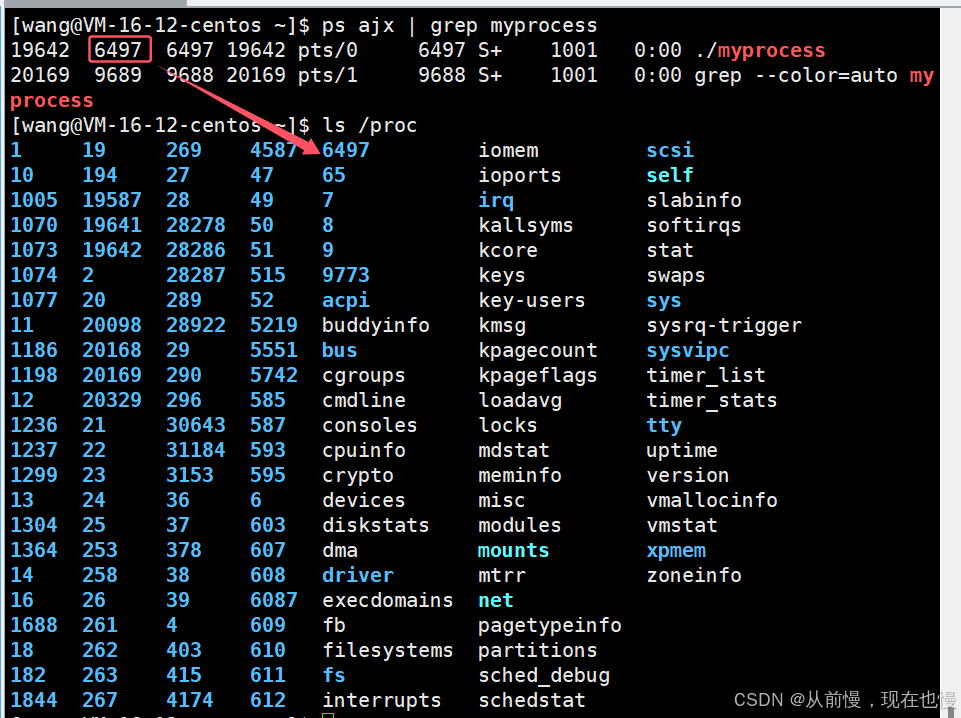Click the 'cpuinfo' entry

(363, 450)
